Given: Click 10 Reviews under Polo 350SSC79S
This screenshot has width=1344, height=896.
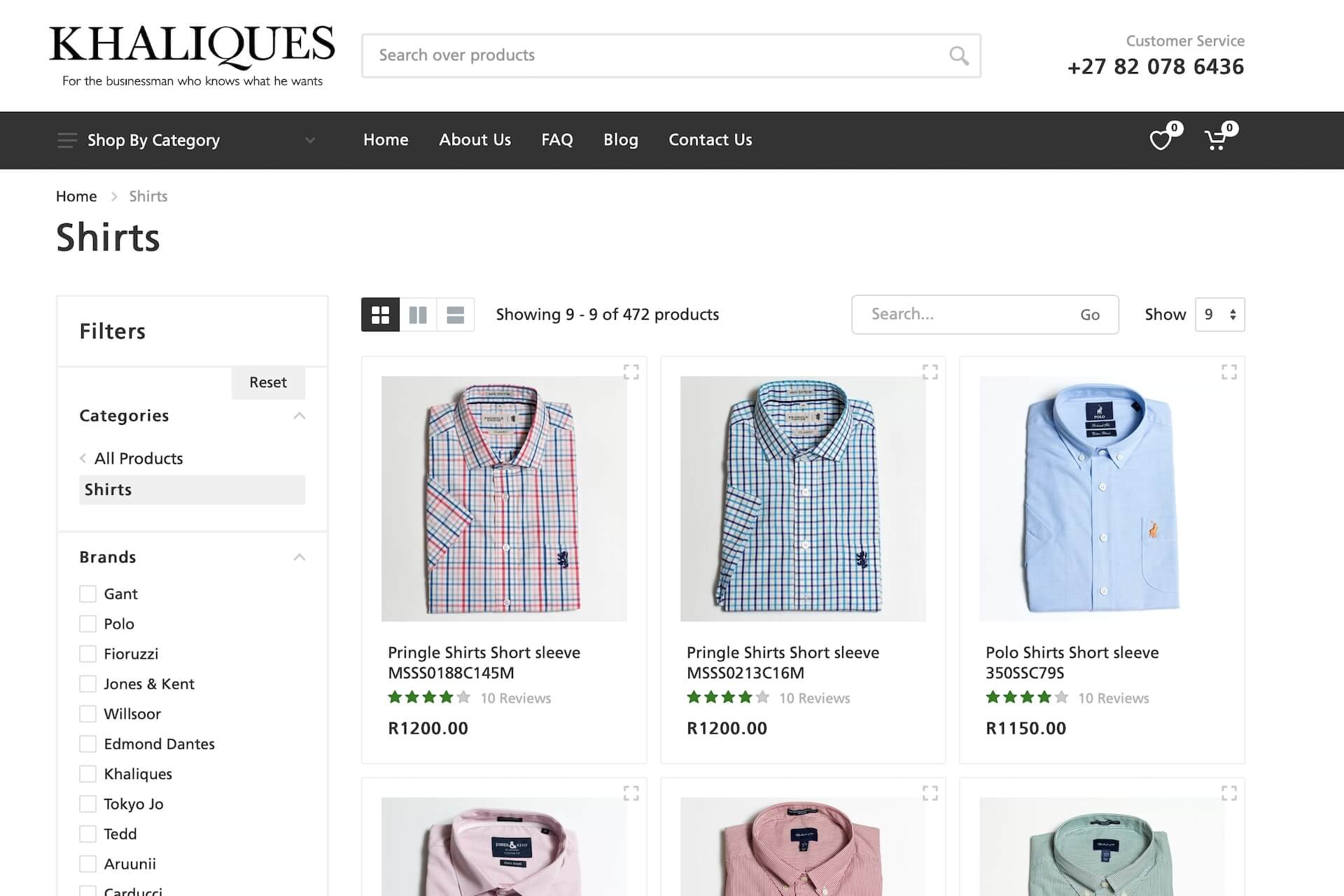Looking at the screenshot, I should pos(1114,698).
